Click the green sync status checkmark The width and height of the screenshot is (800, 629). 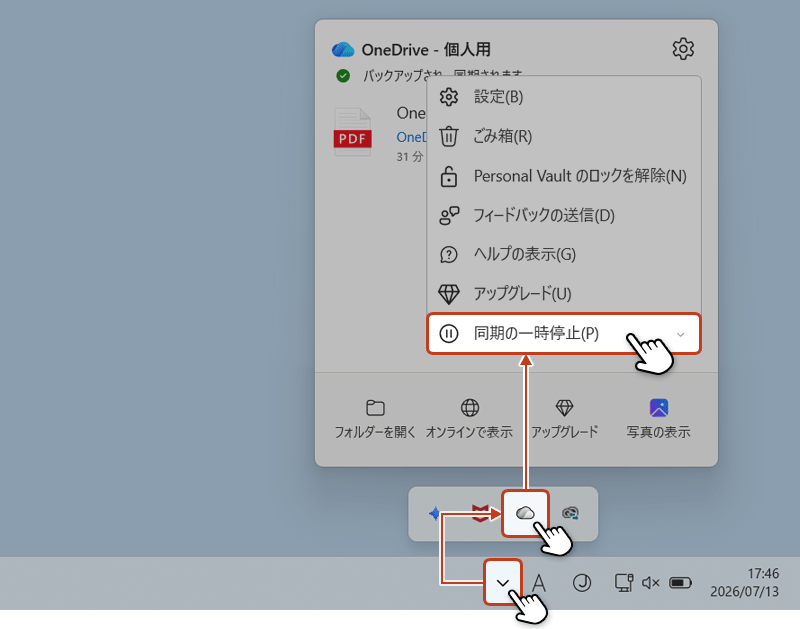click(343, 76)
